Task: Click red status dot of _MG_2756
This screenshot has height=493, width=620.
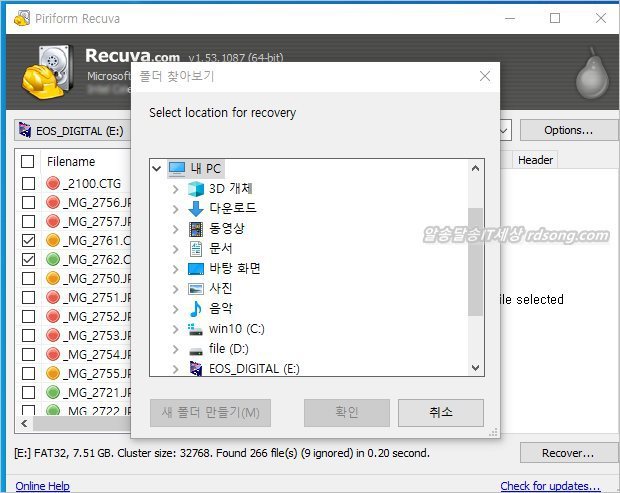Action: click(53, 202)
